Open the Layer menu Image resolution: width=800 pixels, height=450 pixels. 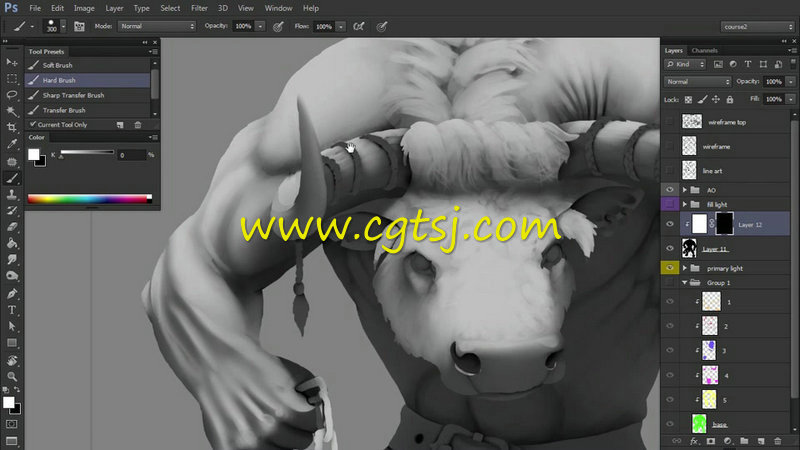(x=114, y=8)
